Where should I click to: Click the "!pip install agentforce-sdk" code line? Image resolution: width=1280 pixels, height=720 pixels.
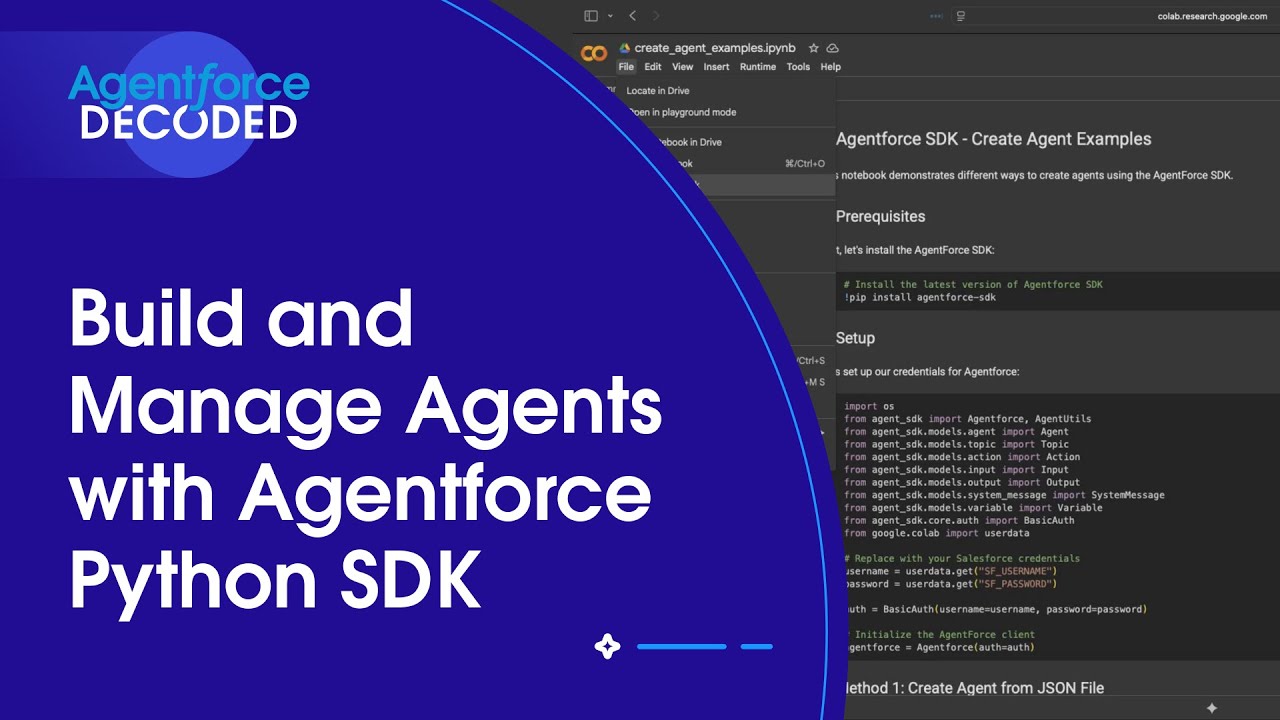(920, 297)
